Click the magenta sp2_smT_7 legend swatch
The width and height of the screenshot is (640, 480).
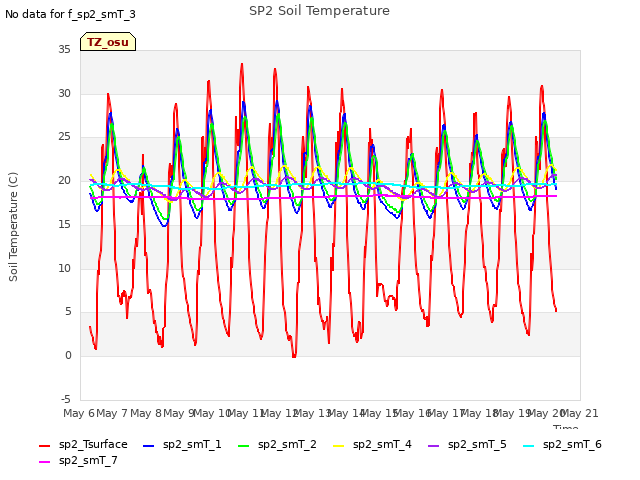pos(44,462)
